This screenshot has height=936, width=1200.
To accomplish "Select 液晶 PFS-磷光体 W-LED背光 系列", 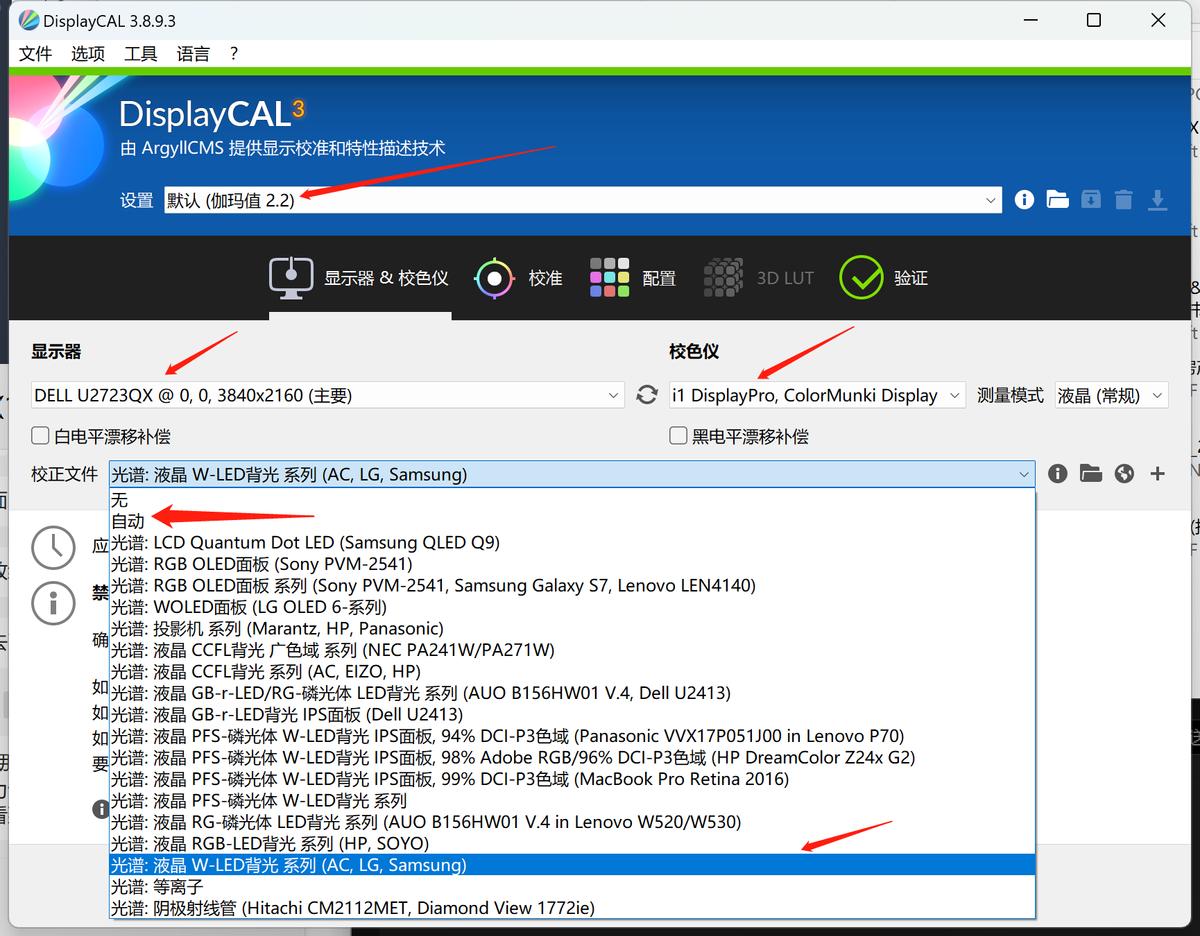I will pos(572,801).
